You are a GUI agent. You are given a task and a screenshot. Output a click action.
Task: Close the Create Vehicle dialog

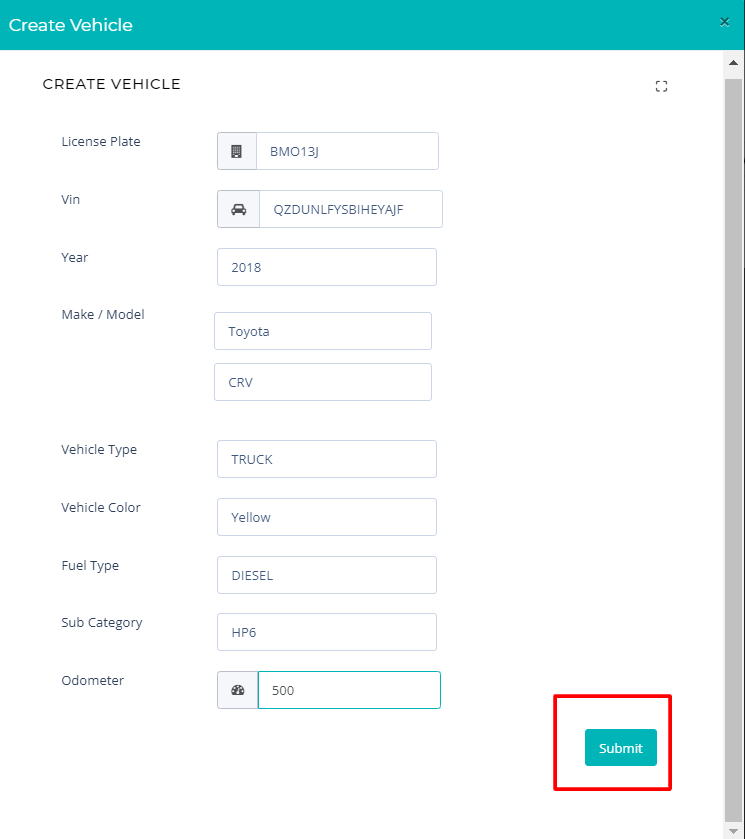724,22
